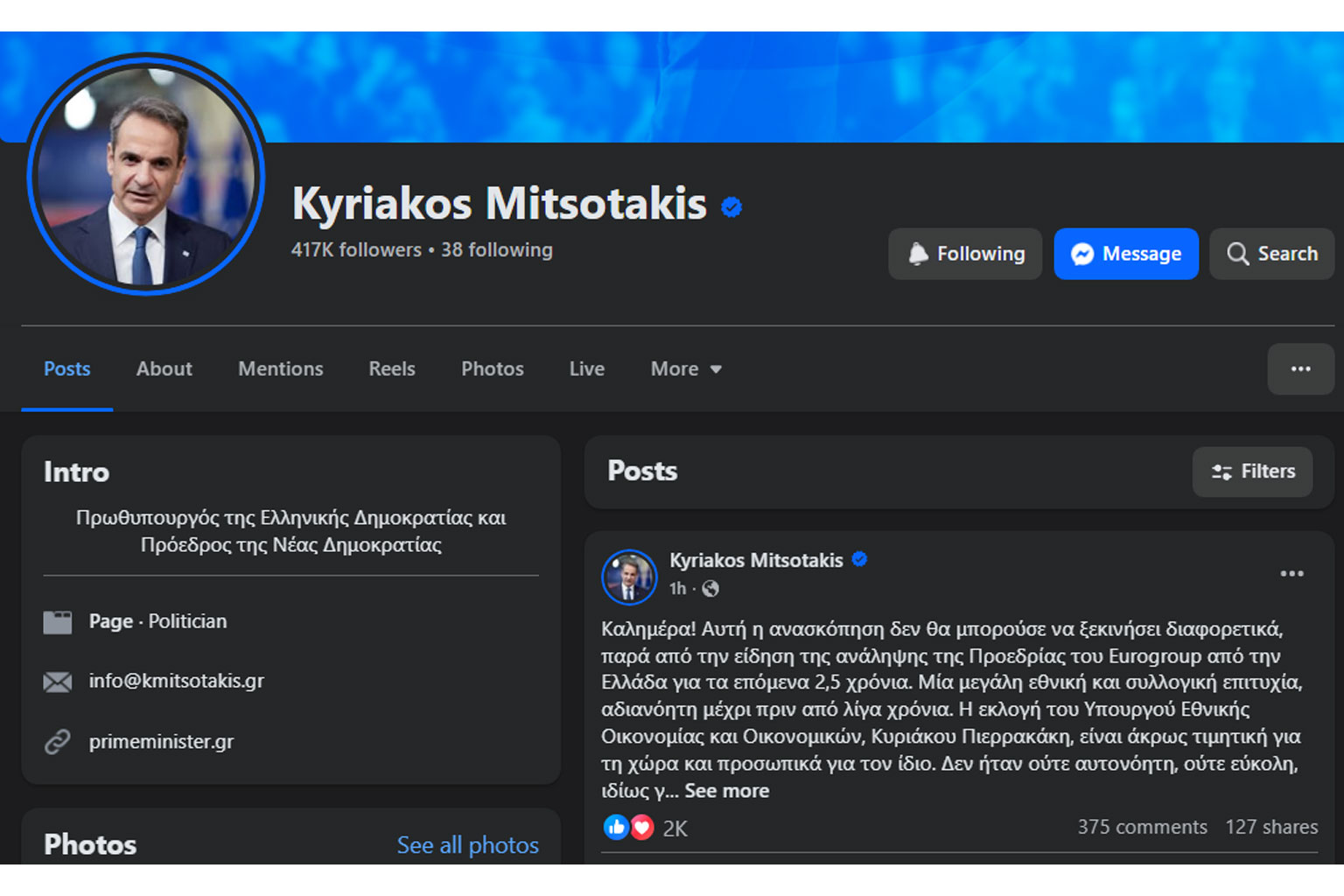Image resolution: width=1344 pixels, height=896 pixels.
Task: Open the Photos tab
Action: [493, 369]
